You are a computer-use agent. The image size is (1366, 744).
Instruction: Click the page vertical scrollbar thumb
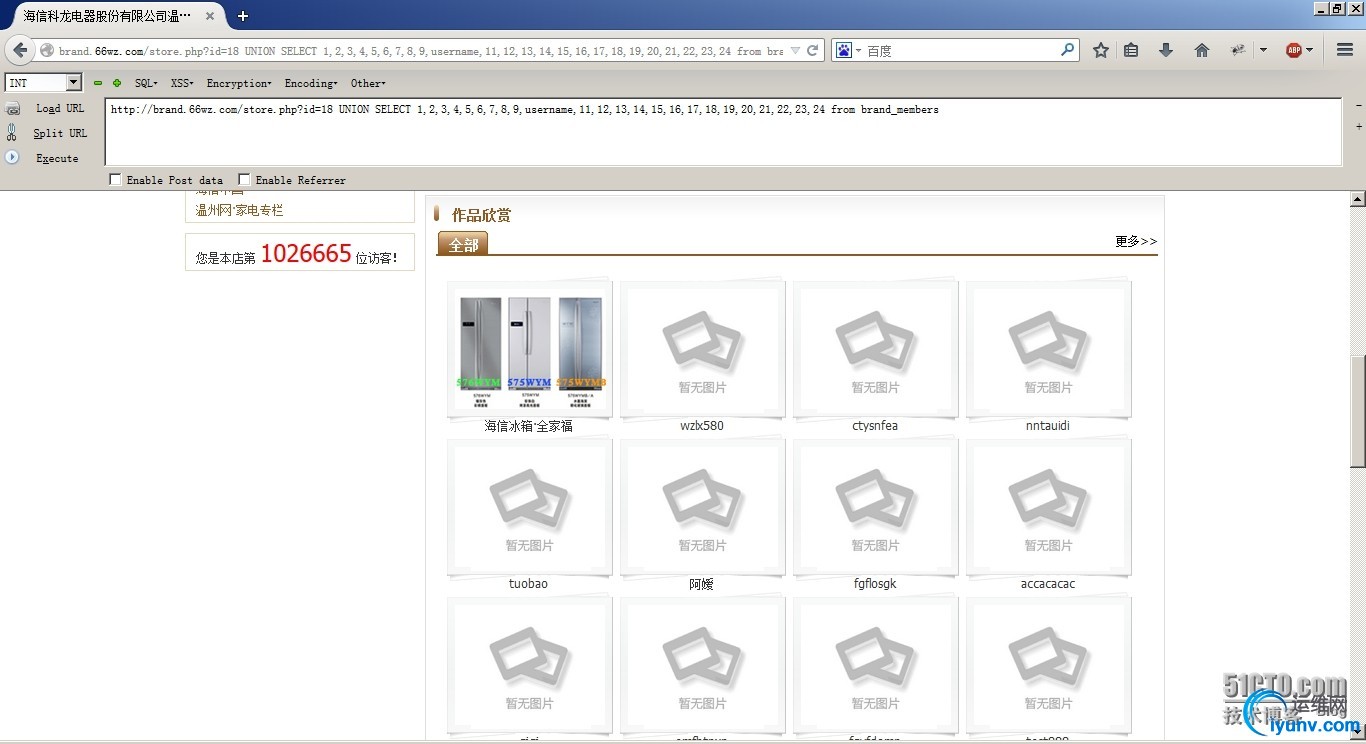(x=1358, y=411)
